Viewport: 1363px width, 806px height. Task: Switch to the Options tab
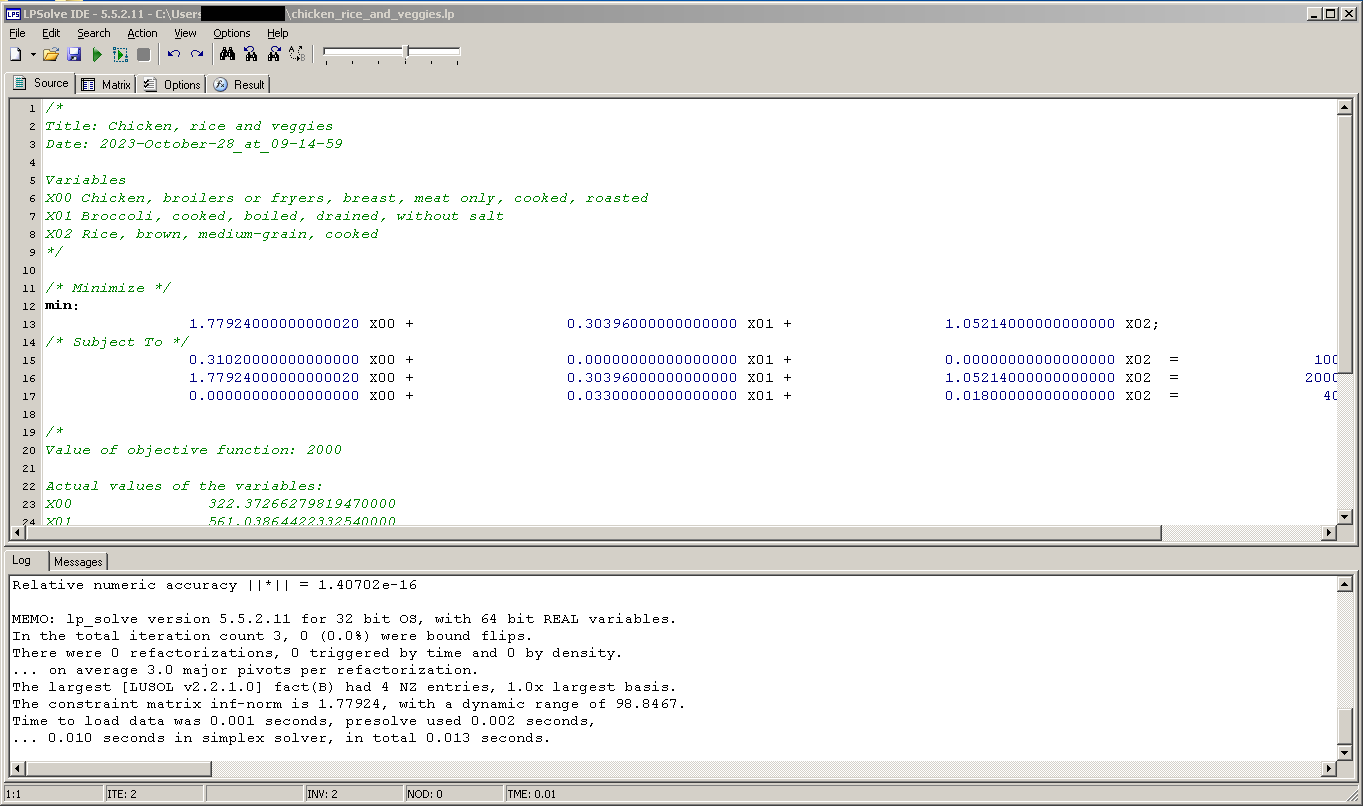[171, 85]
